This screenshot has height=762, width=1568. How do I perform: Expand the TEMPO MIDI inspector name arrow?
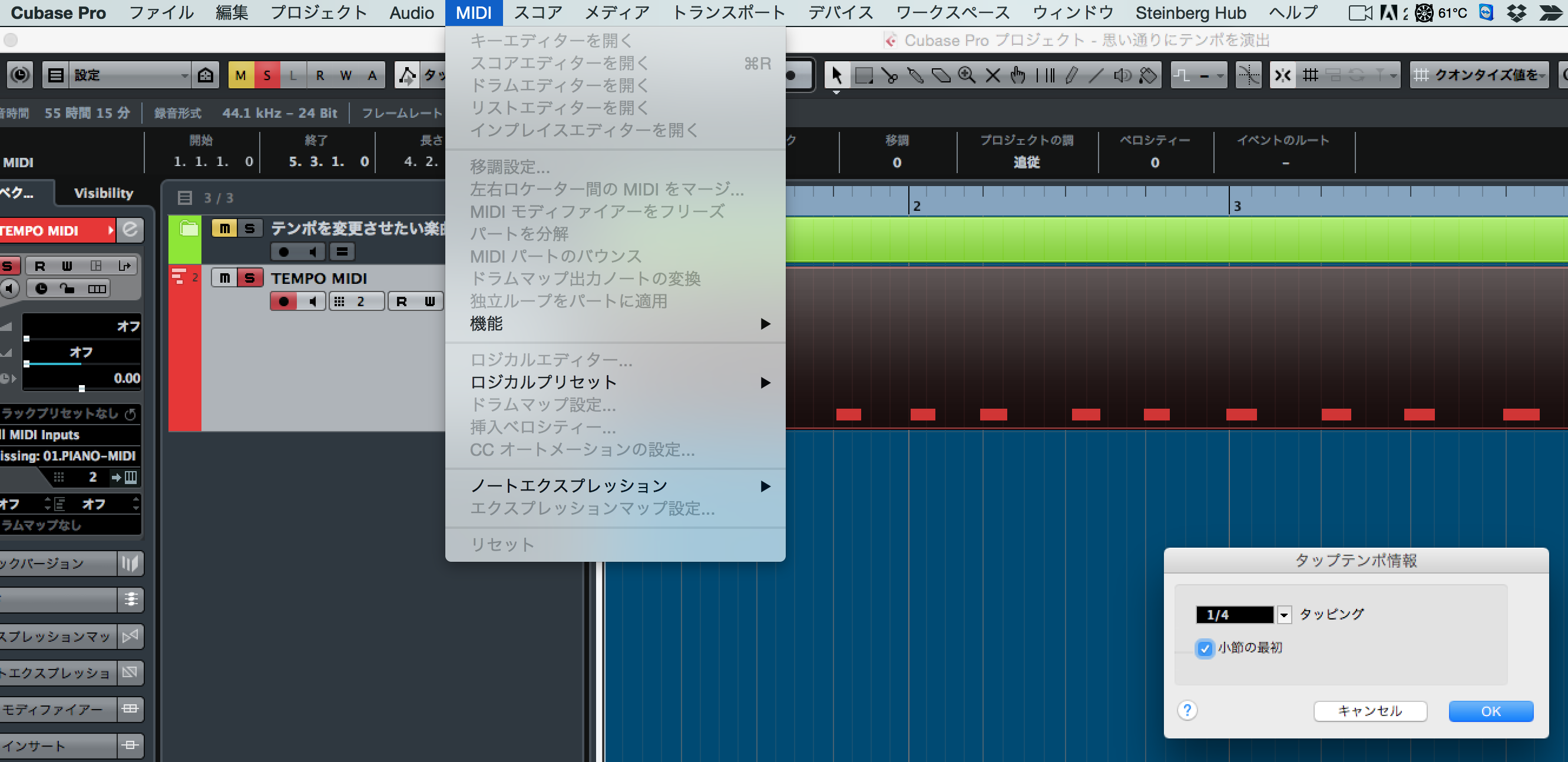[110, 230]
